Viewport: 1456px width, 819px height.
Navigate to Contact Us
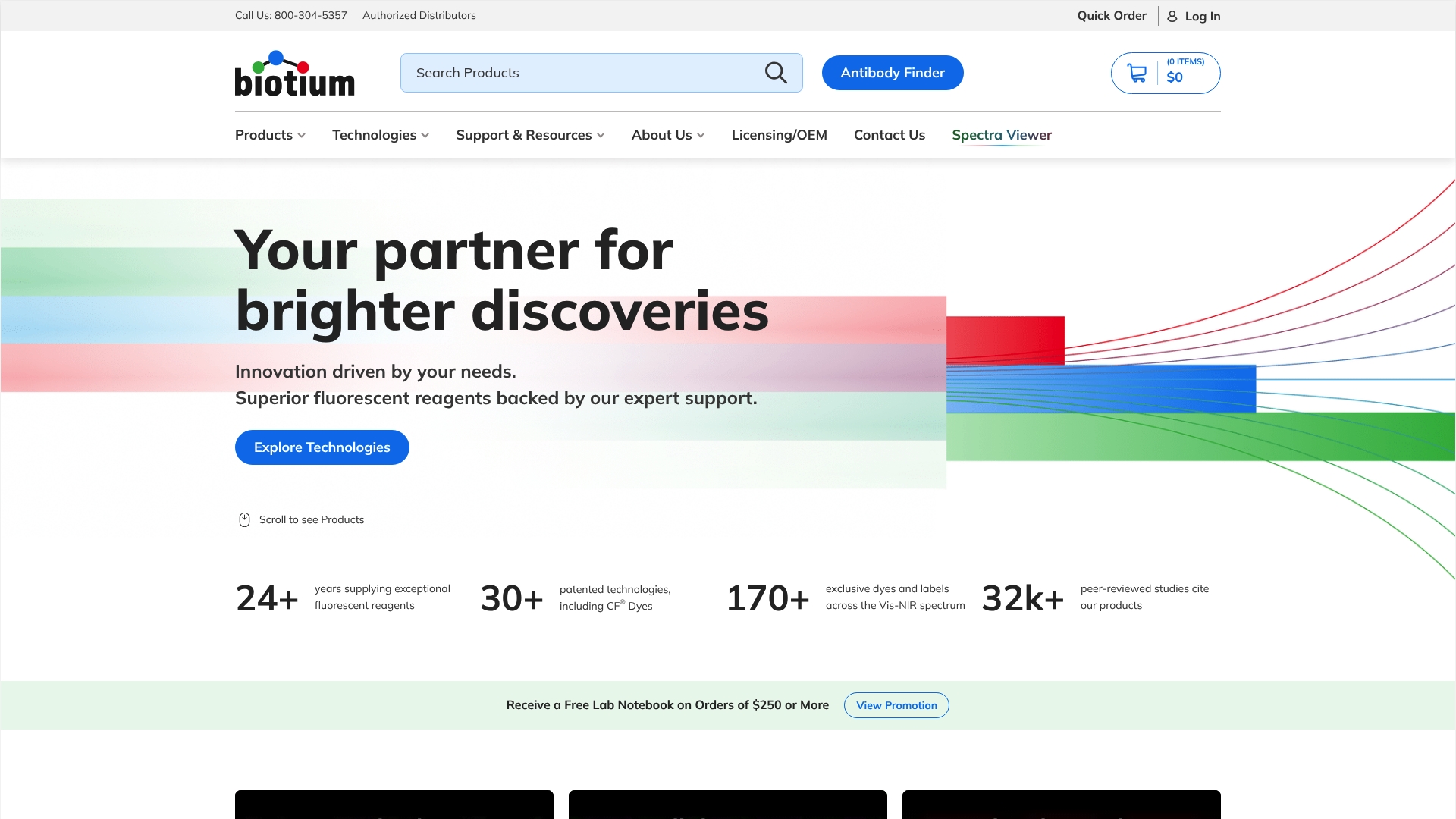(x=889, y=134)
